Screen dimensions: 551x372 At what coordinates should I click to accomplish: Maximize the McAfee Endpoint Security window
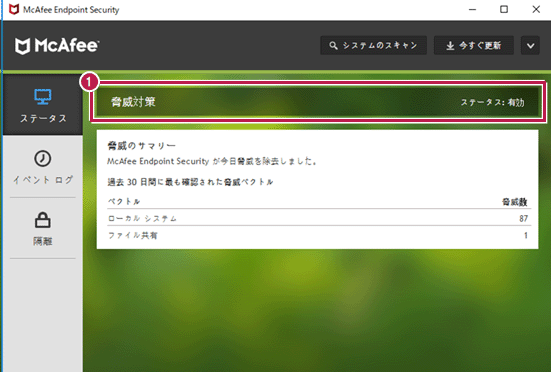coord(504,9)
